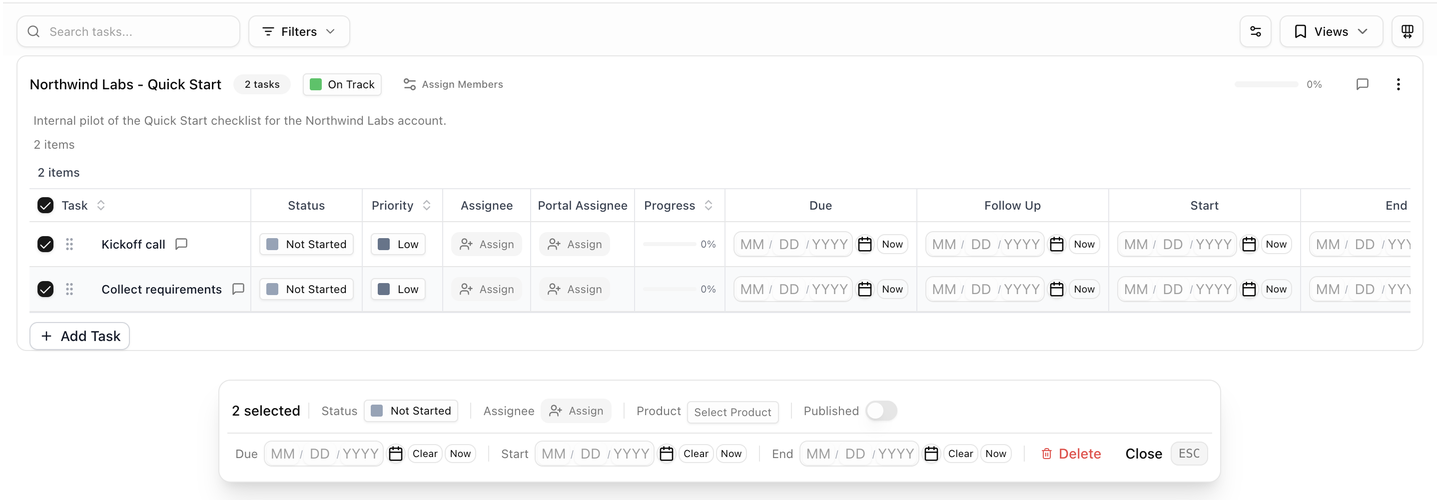1440x500 pixels.
Task: Focus the Search tasks input field
Action: (128, 32)
